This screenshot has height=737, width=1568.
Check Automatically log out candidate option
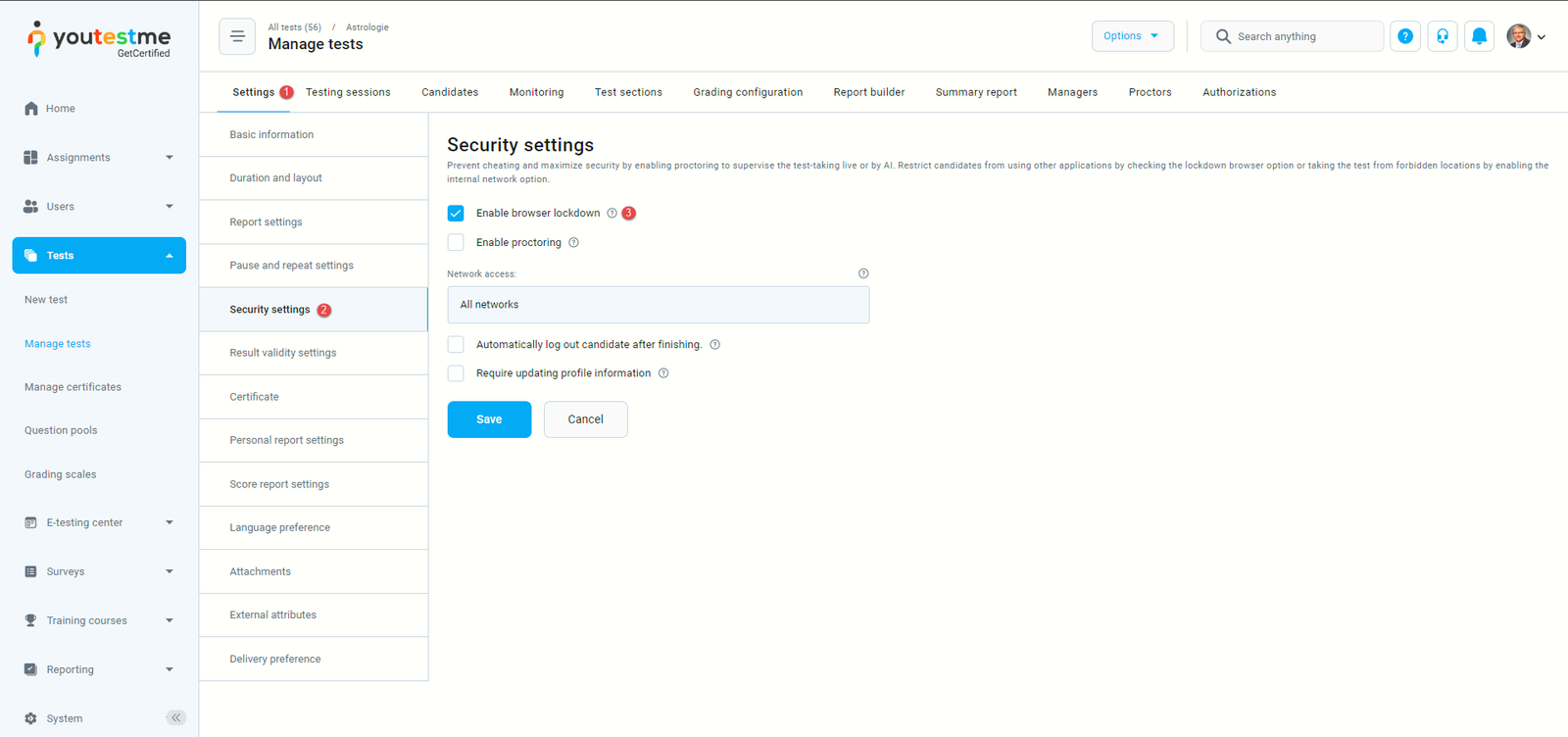(x=456, y=344)
